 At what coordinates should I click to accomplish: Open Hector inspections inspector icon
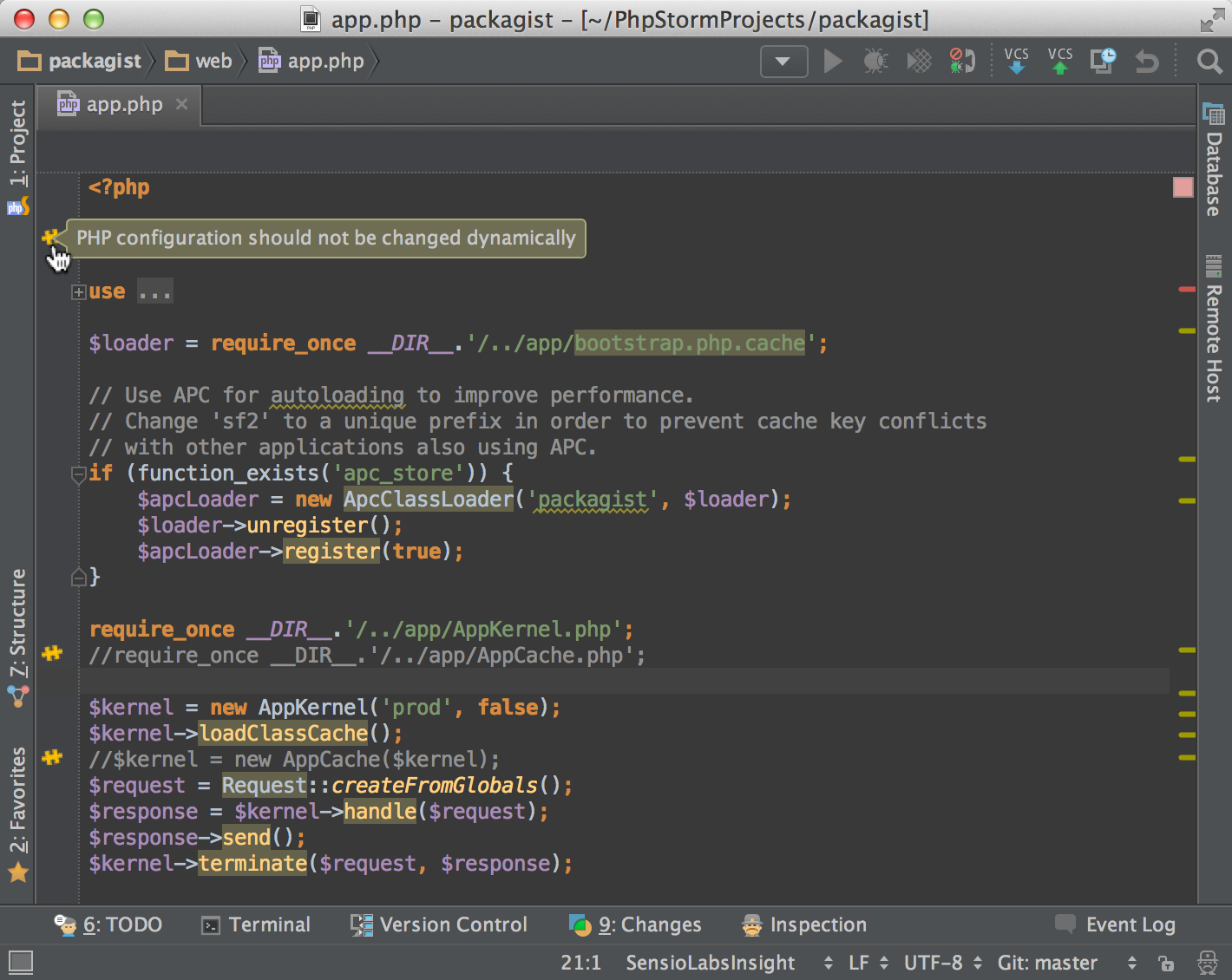[1207, 962]
